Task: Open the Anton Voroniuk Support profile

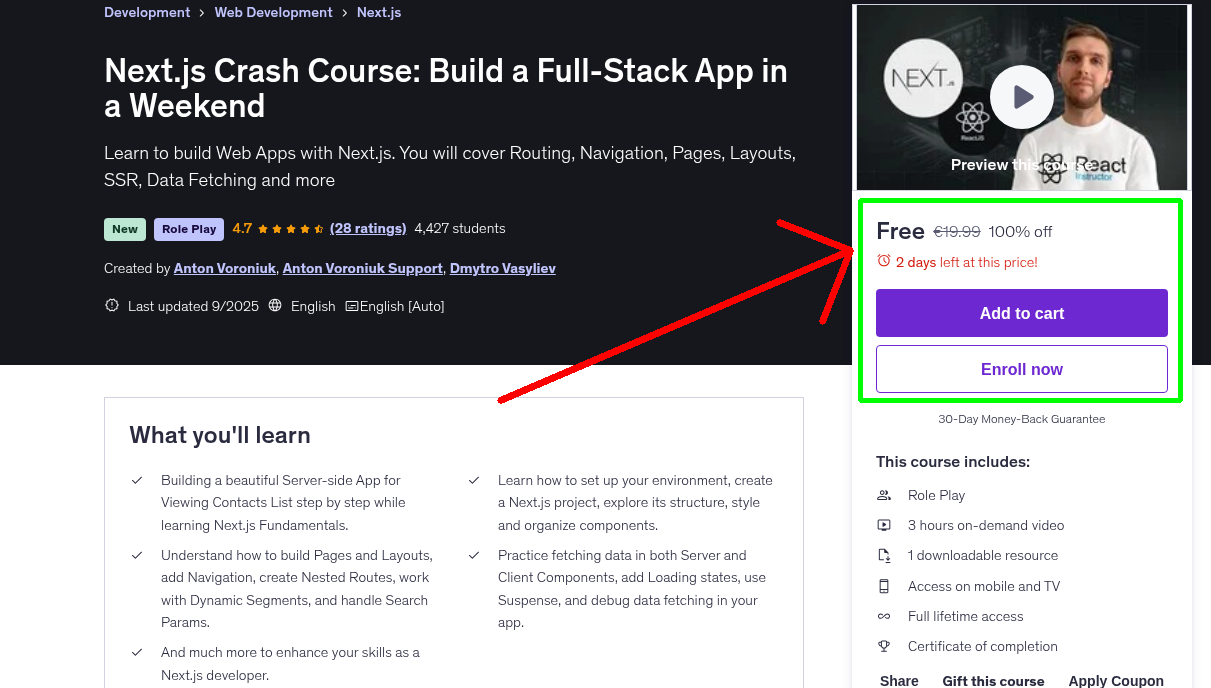Action: [x=363, y=268]
